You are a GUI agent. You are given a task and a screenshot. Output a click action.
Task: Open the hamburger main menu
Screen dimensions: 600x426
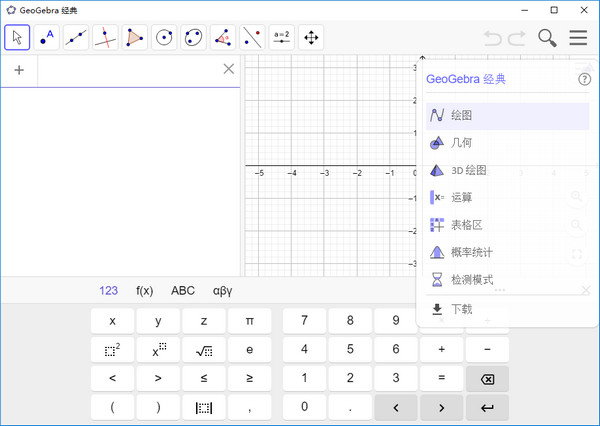click(578, 38)
